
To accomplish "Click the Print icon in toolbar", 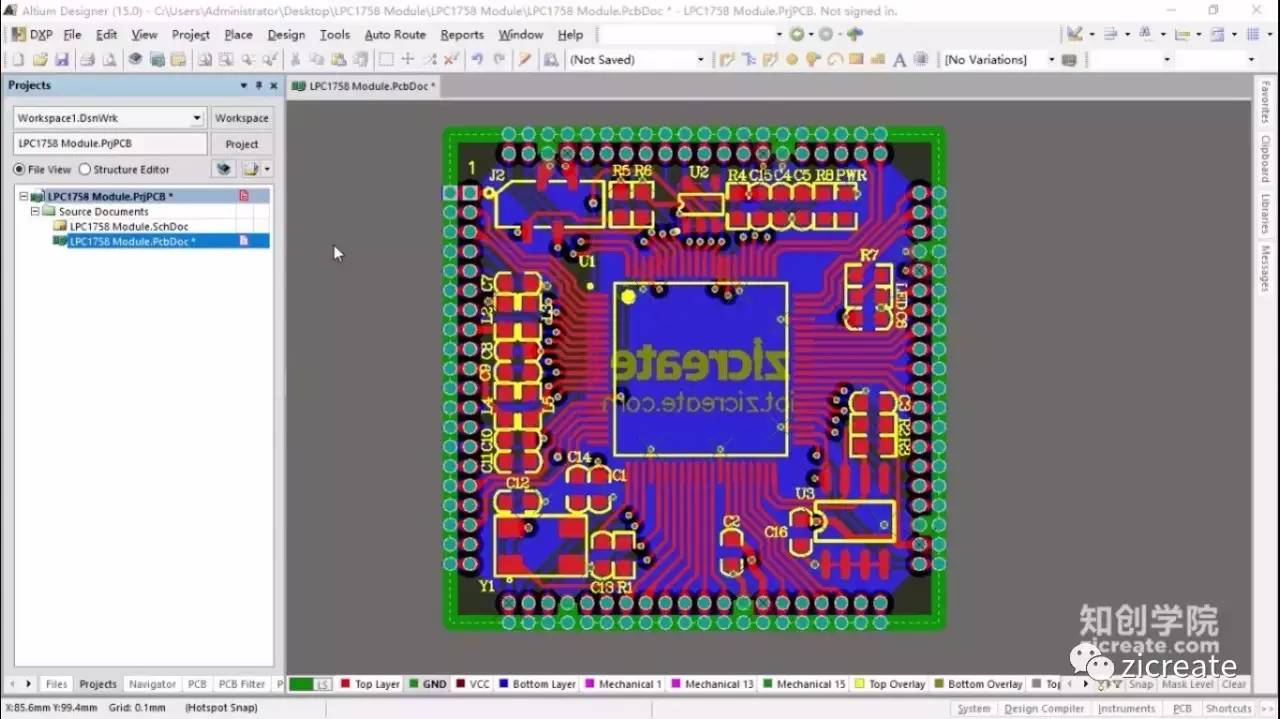I will 88,60.
